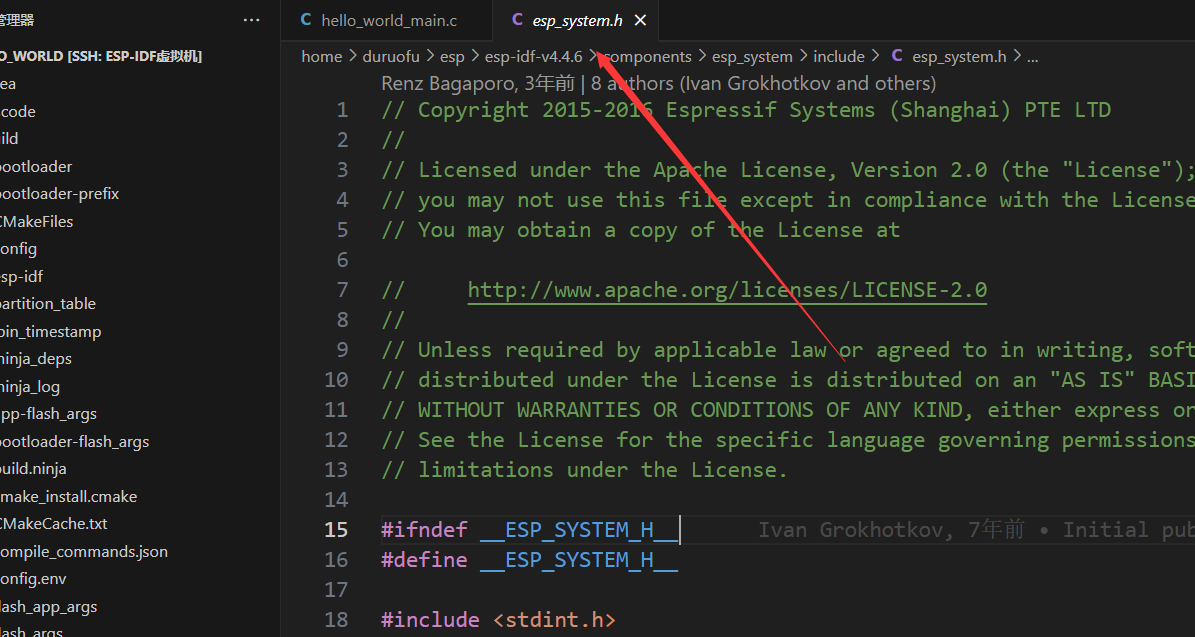Image resolution: width=1195 pixels, height=637 pixels.
Task: Open CMakeCache.txt from Explorer
Action: click(x=54, y=523)
